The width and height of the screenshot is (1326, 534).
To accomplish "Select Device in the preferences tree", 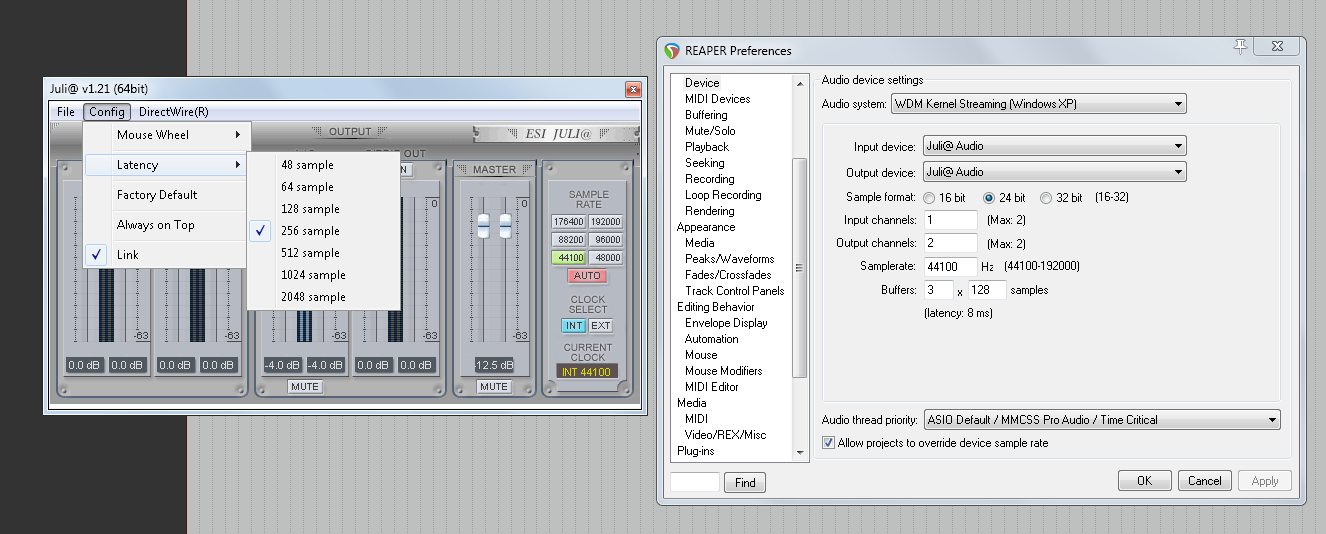I will tap(702, 83).
